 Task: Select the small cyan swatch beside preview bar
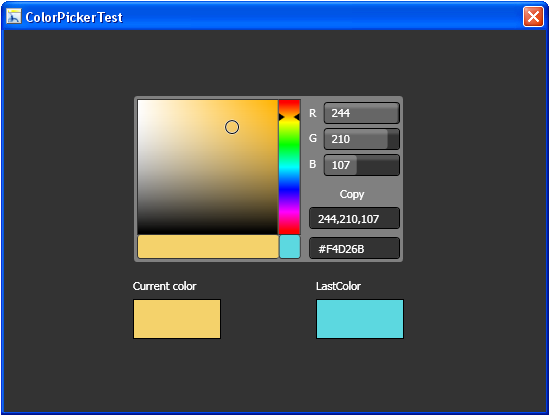coord(290,247)
